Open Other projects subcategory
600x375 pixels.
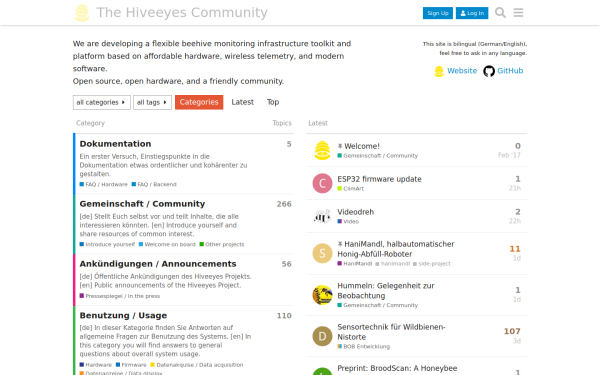[x=222, y=245]
